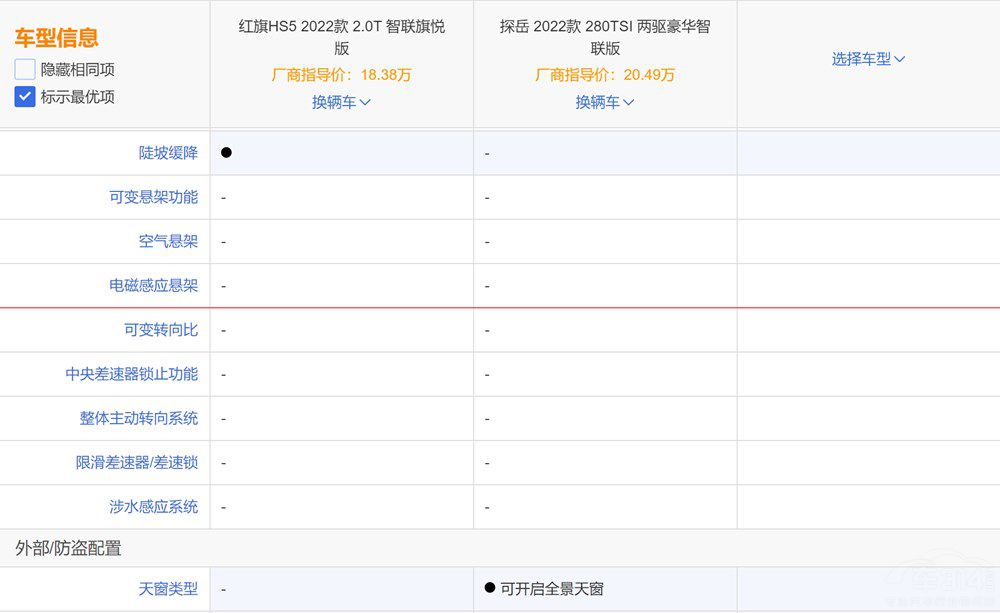Expand the 选择车型 dropdown

(x=868, y=59)
